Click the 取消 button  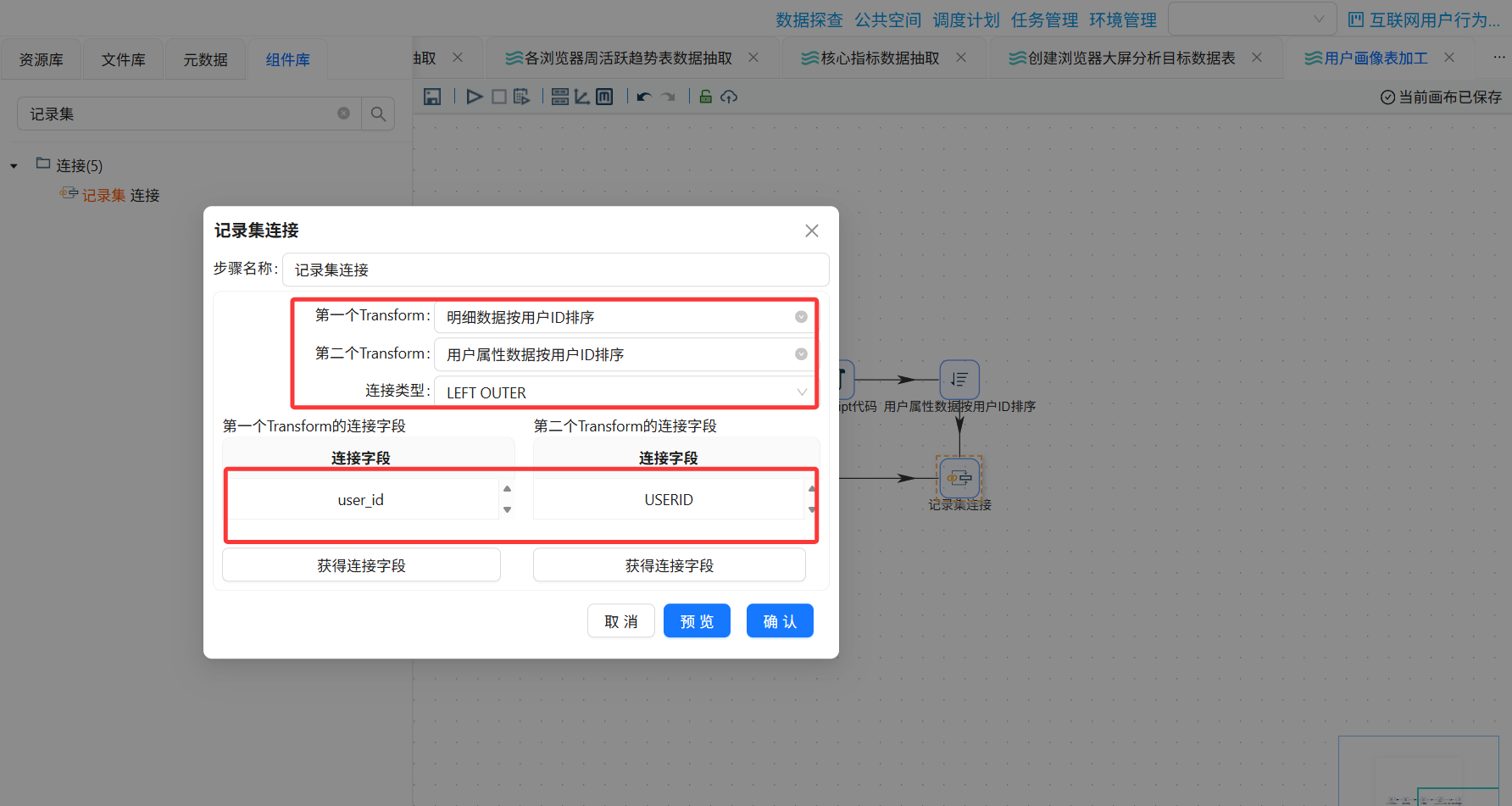(x=621, y=621)
